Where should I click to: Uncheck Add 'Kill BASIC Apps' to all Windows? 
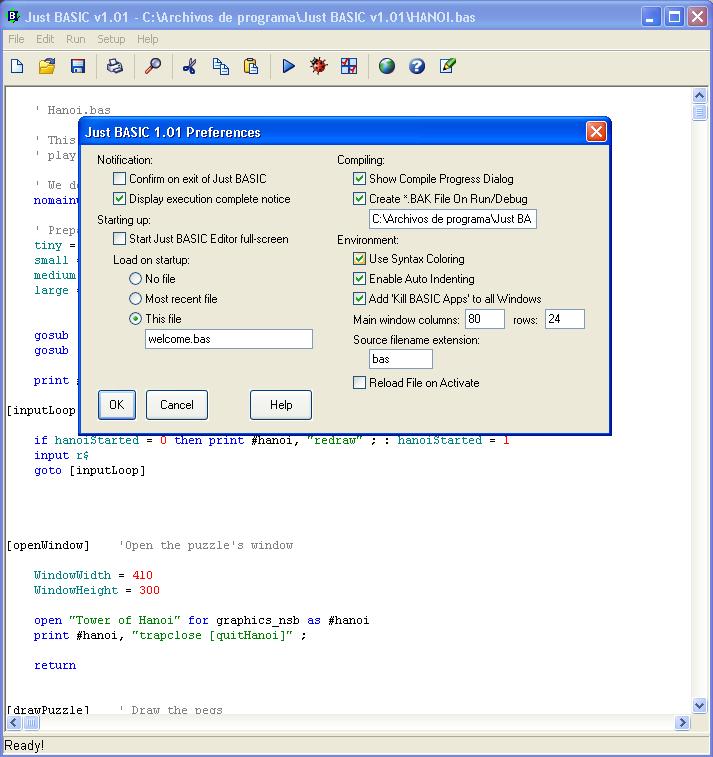[359, 298]
